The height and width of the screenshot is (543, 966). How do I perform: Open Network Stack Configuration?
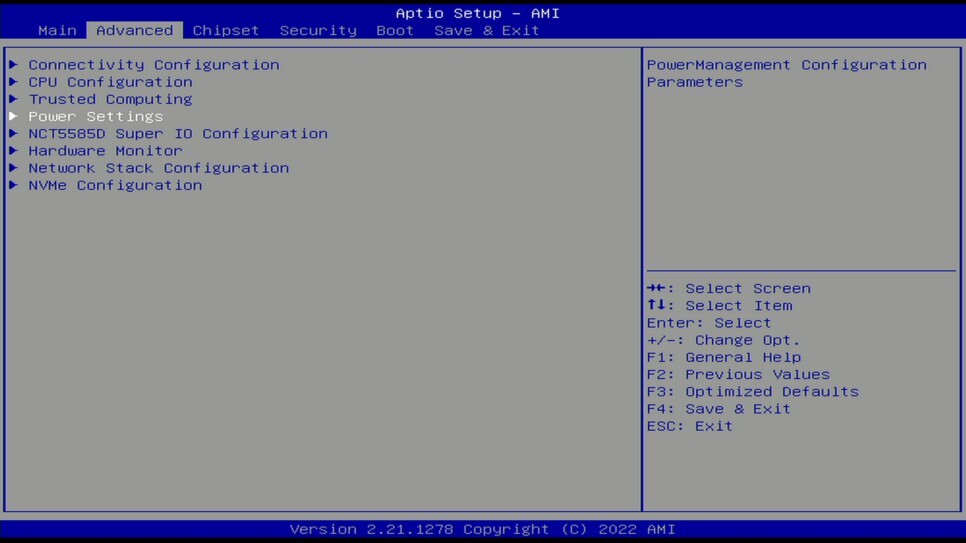click(158, 168)
